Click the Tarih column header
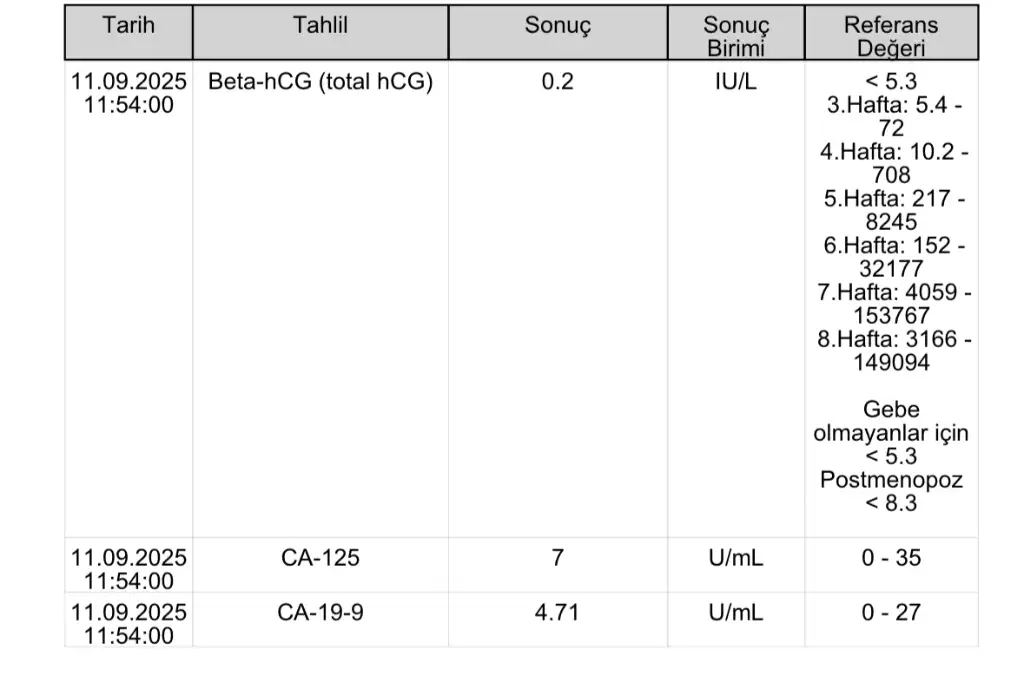Viewport: 1024px width, 689px height. pyautogui.click(x=129, y=26)
